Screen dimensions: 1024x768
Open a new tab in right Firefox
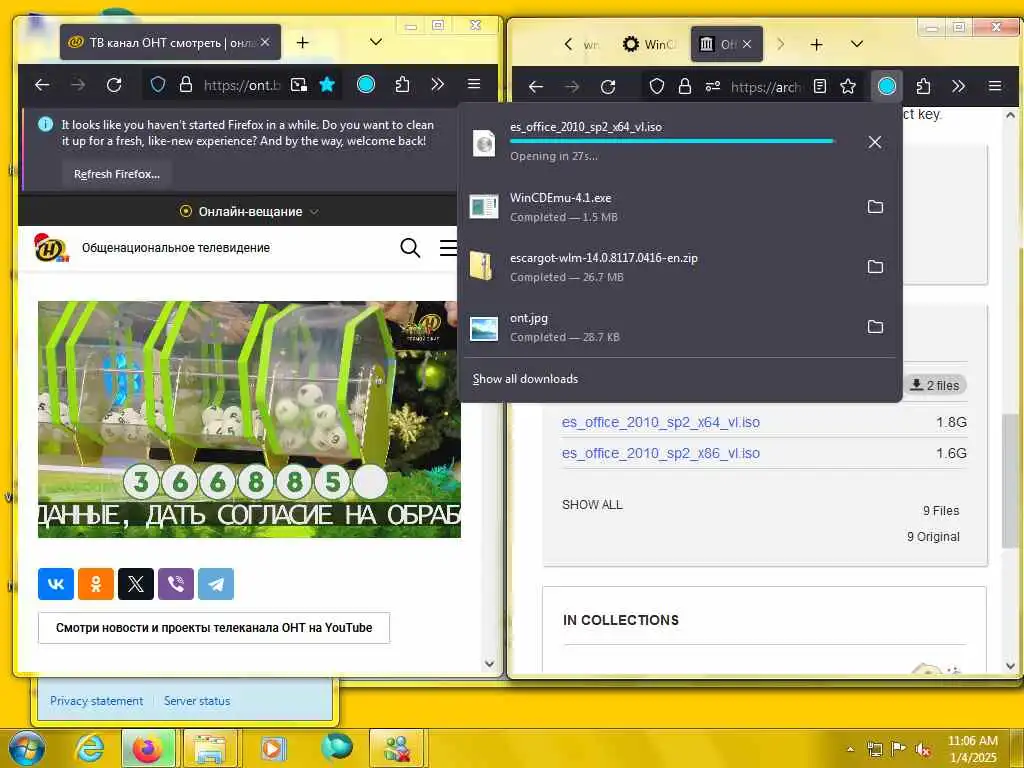[x=816, y=44]
